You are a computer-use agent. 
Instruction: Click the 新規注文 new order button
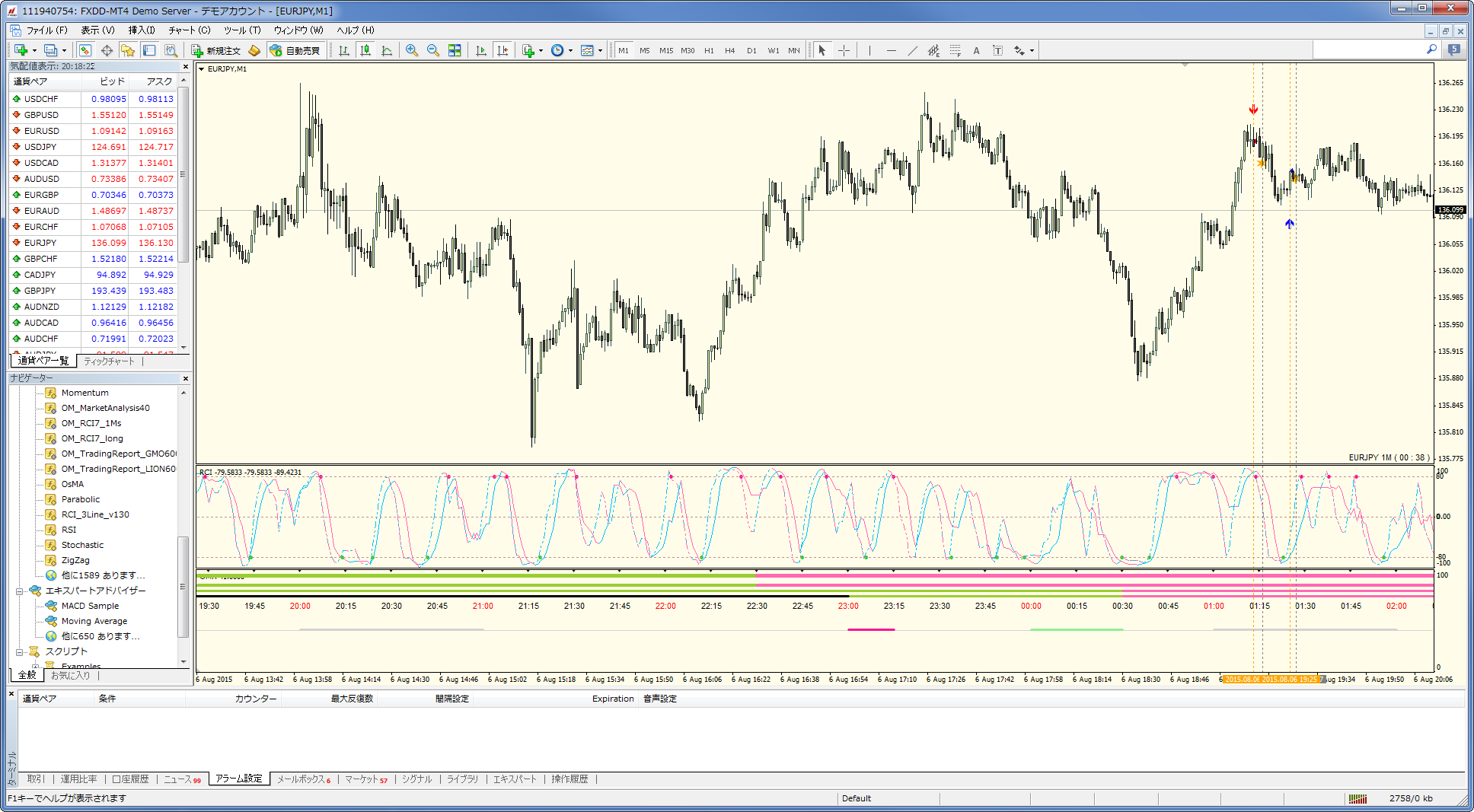(x=216, y=50)
